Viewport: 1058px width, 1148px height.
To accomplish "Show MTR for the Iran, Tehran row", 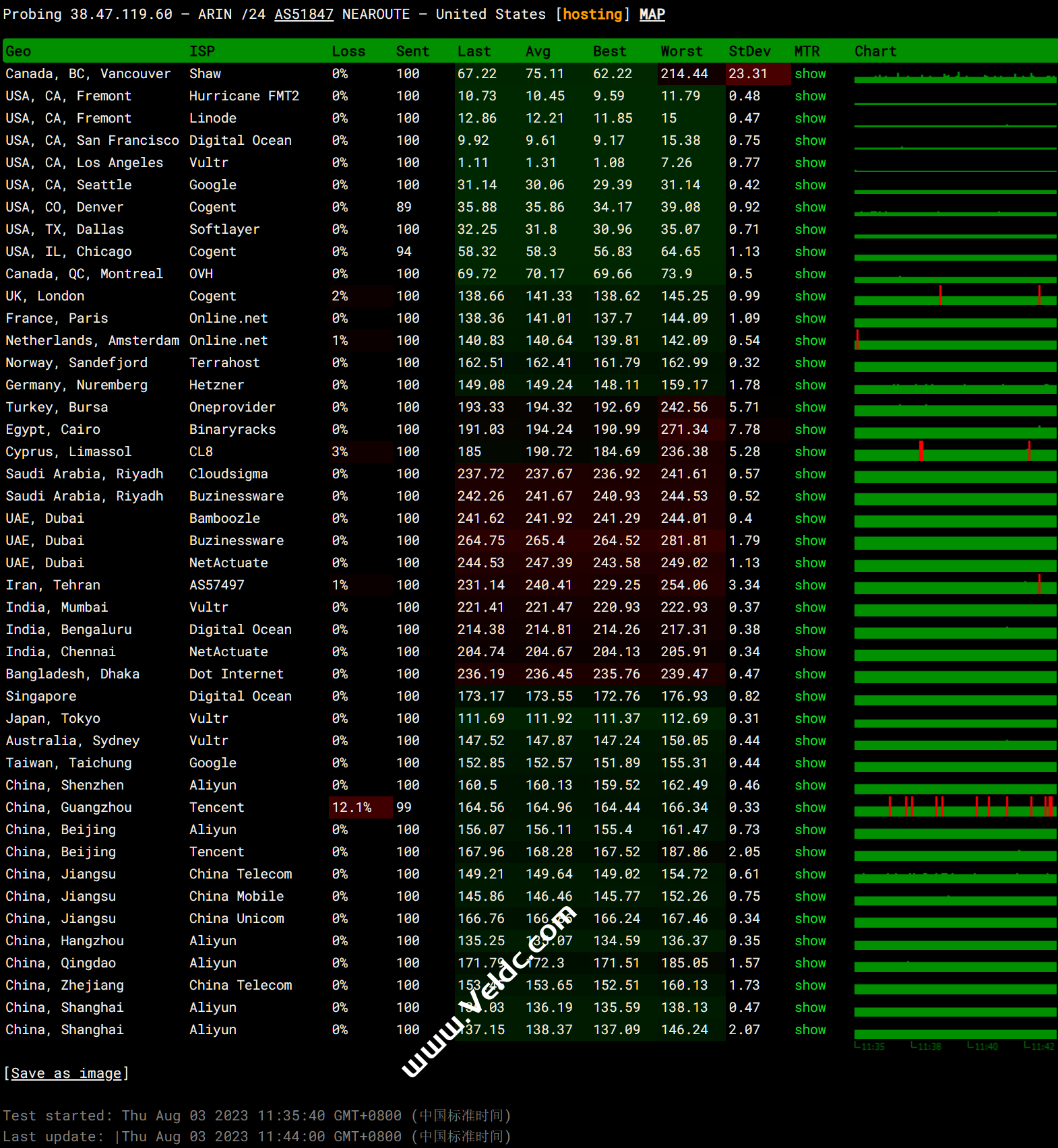I will [x=810, y=585].
